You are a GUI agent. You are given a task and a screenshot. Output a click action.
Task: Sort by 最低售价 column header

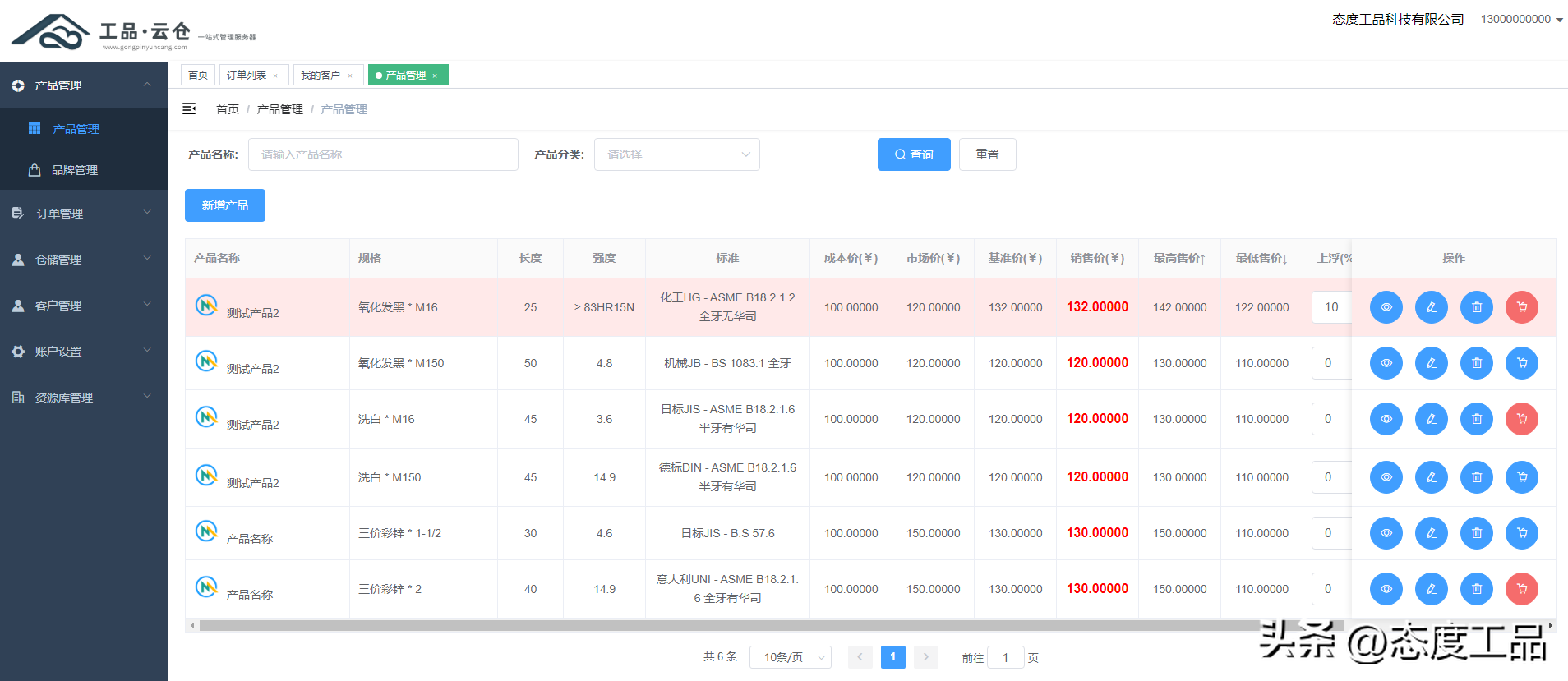click(x=1261, y=258)
